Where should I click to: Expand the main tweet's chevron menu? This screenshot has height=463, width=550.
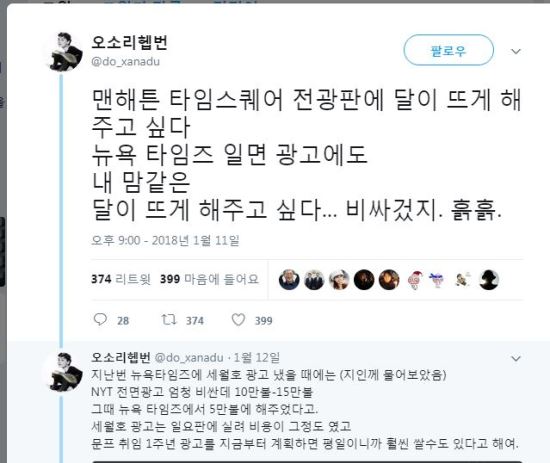pyautogui.click(x=516, y=52)
